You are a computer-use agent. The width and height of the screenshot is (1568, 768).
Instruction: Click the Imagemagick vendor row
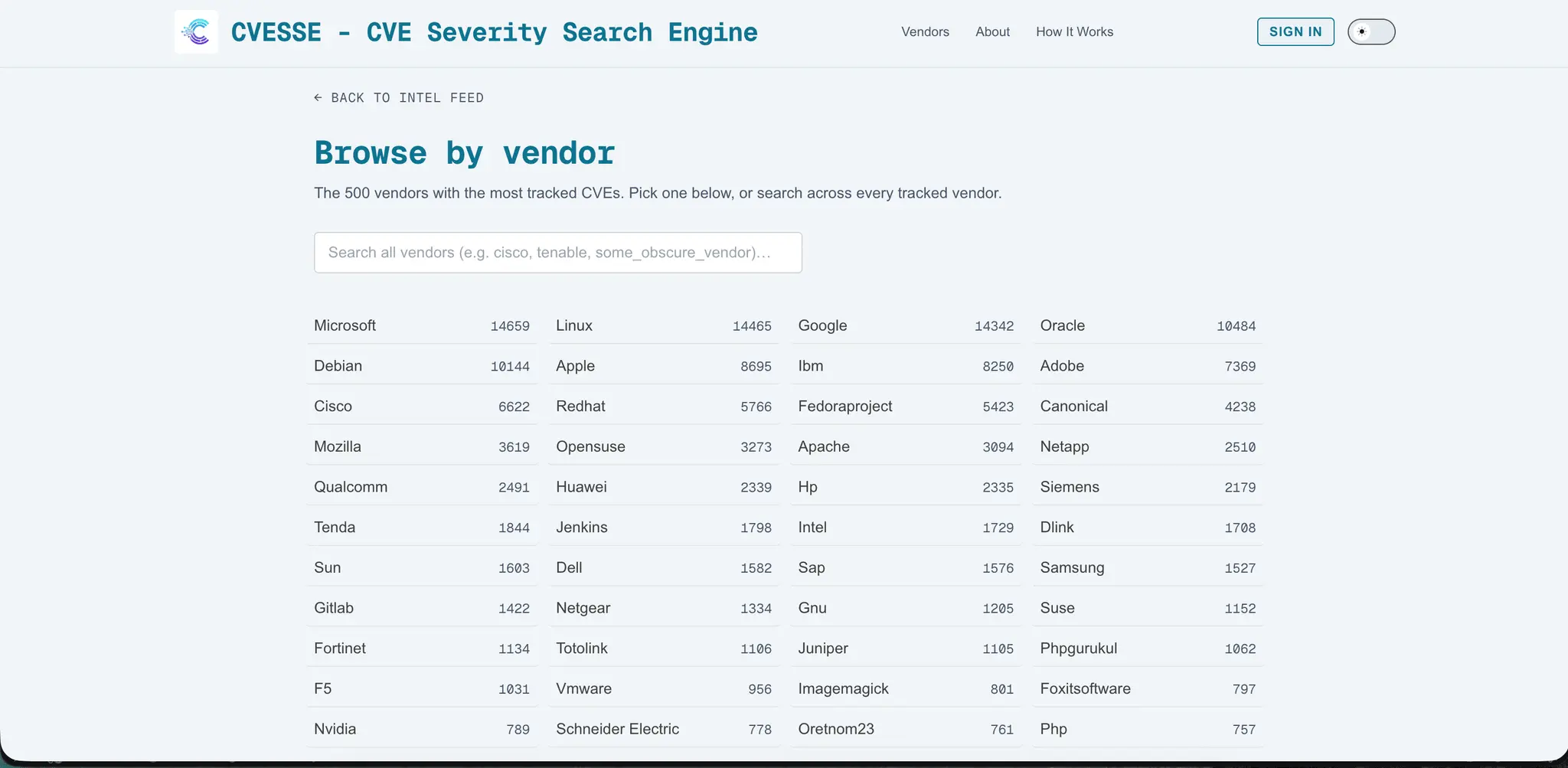coord(906,689)
